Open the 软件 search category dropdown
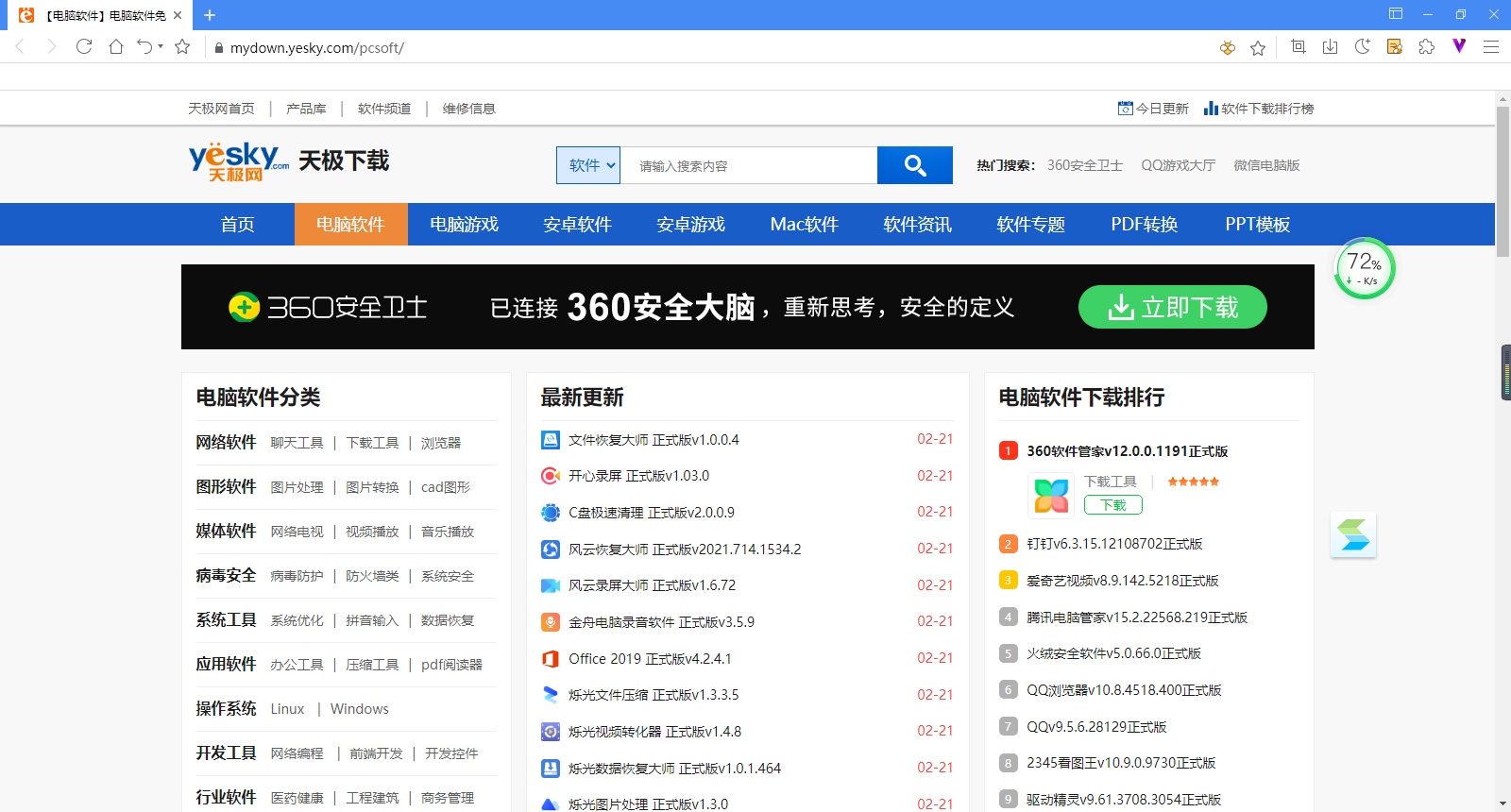This screenshot has height=812, width=1511. tap(588, 165)
